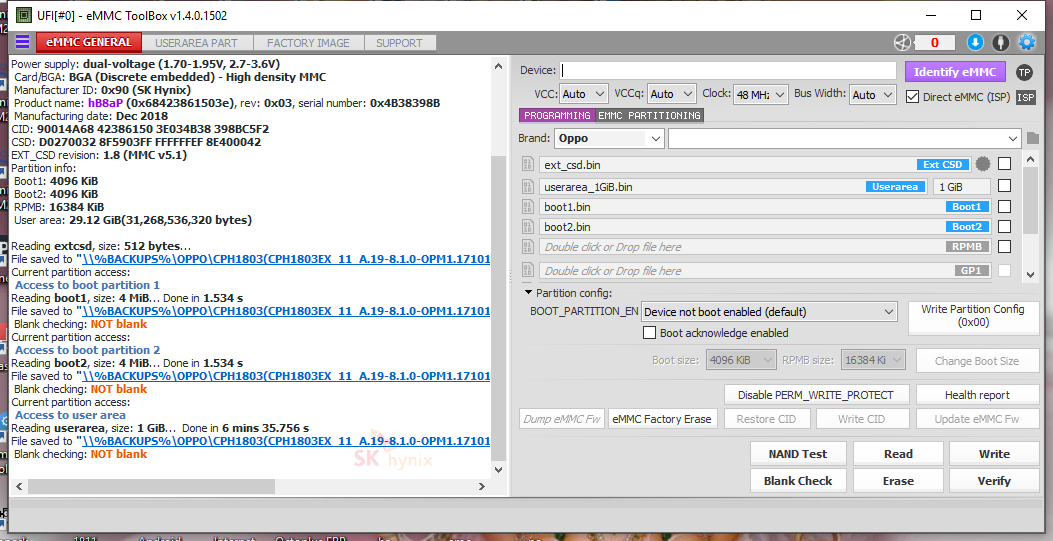Image resolution: width=1053 pixels, height=541 pixels.
Task: Click the folder icon next to firmware dropdown
Action: 1033,138
